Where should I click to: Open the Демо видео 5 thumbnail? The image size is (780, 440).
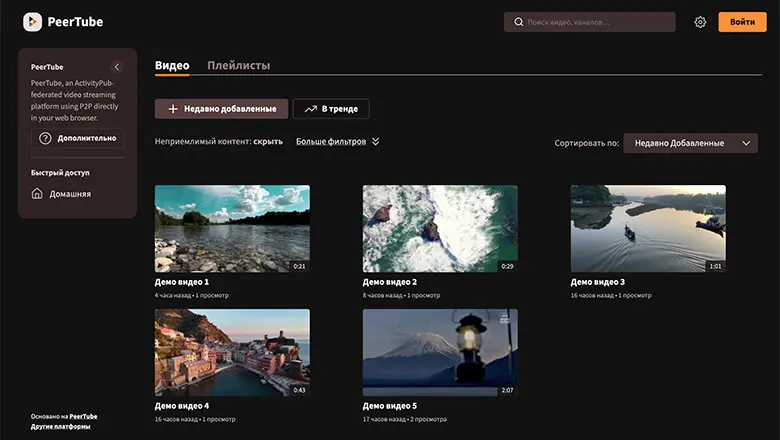click(440, 352)
